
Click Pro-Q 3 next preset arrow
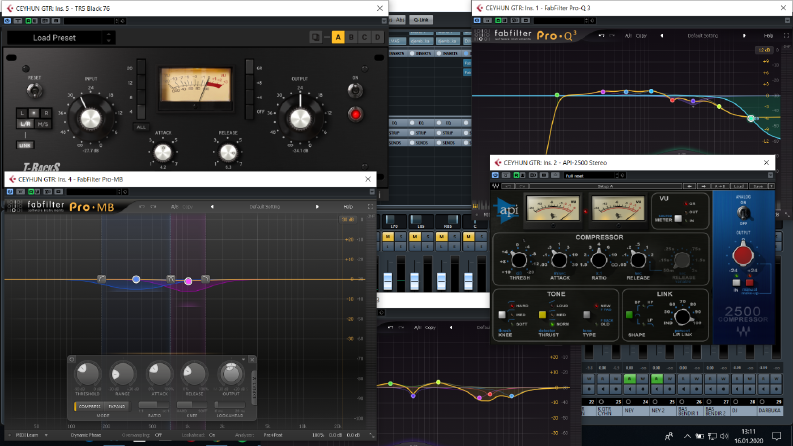pos(744,36)
